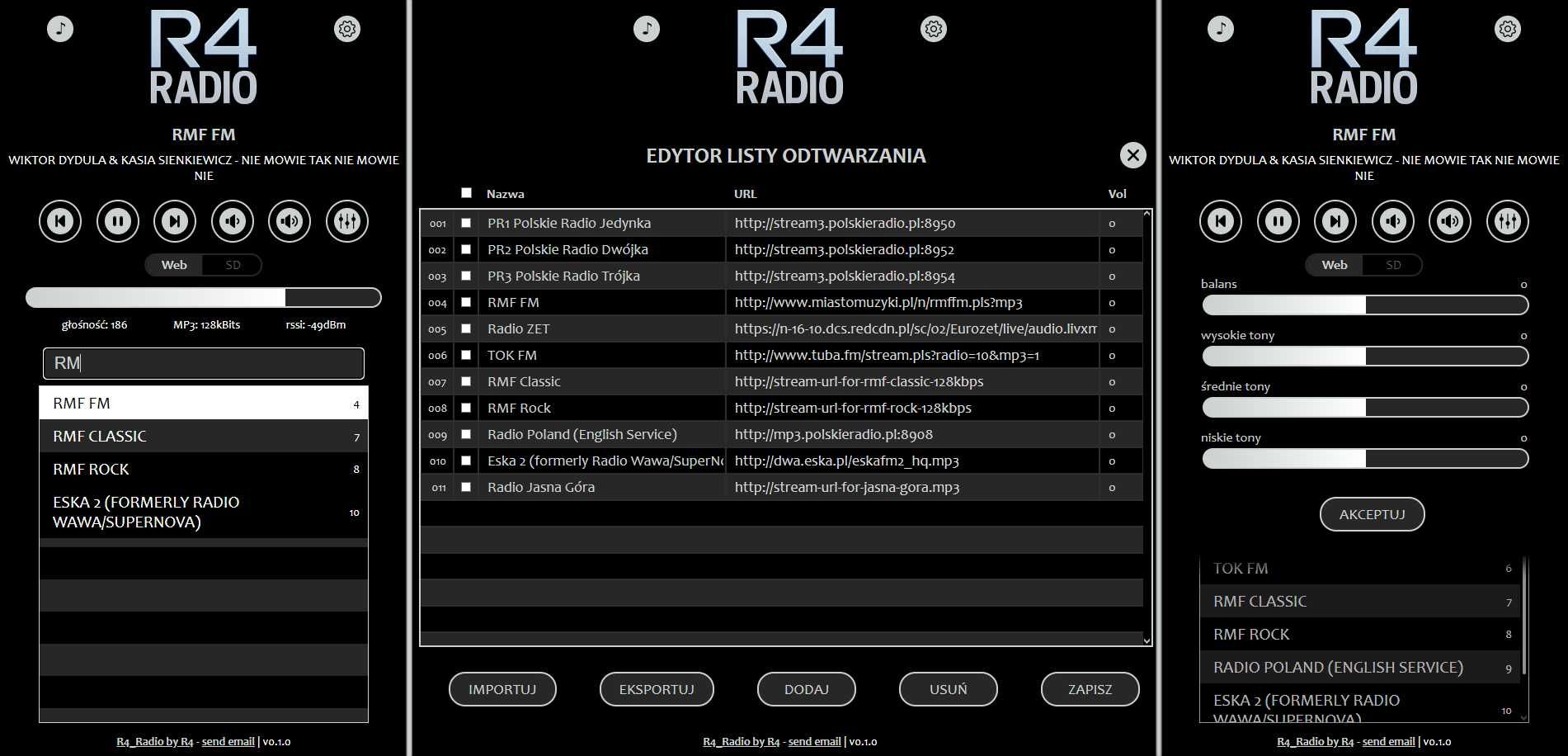Select Web source in left panel
The image size is (1568, 756).
coord(174,265)
